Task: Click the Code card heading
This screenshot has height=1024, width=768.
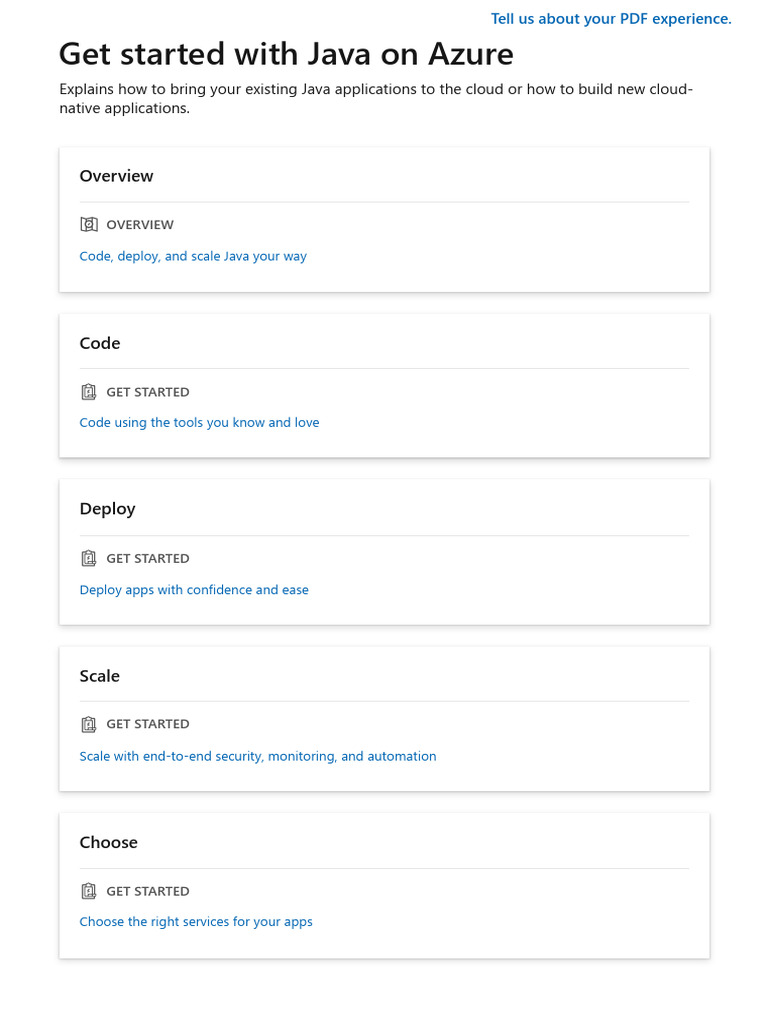Action: click(100, 343)
